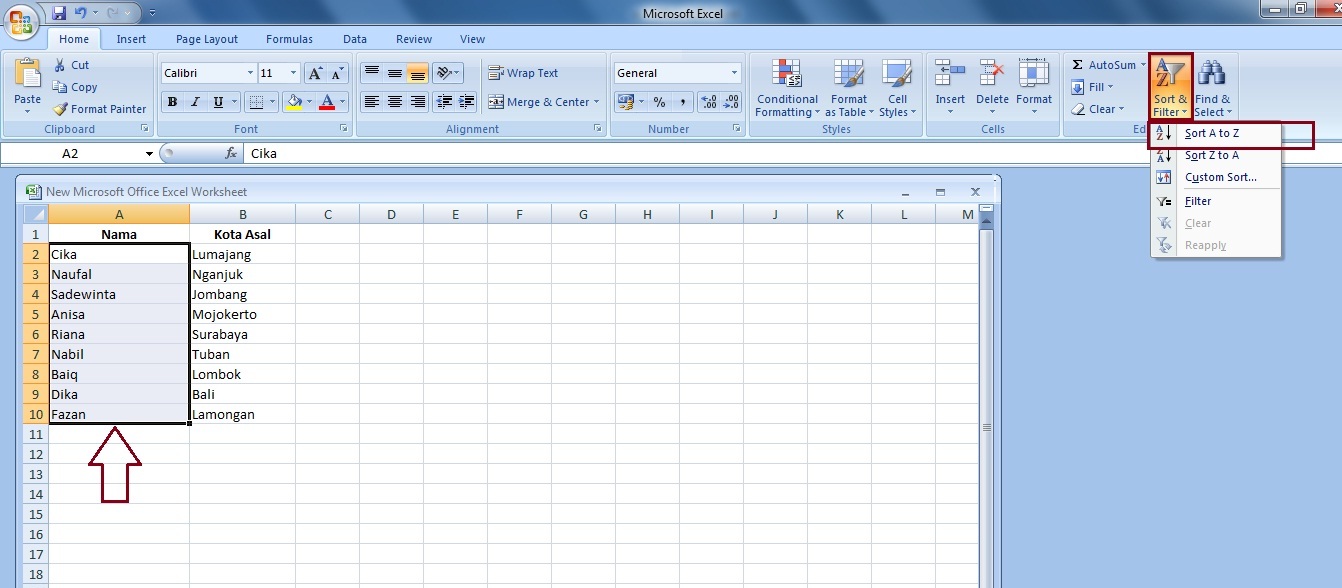Image resolution: width=1342 pixels, height=588 pixels.
Task: Increase font size with Grow Font
Action: click(316, 73)
